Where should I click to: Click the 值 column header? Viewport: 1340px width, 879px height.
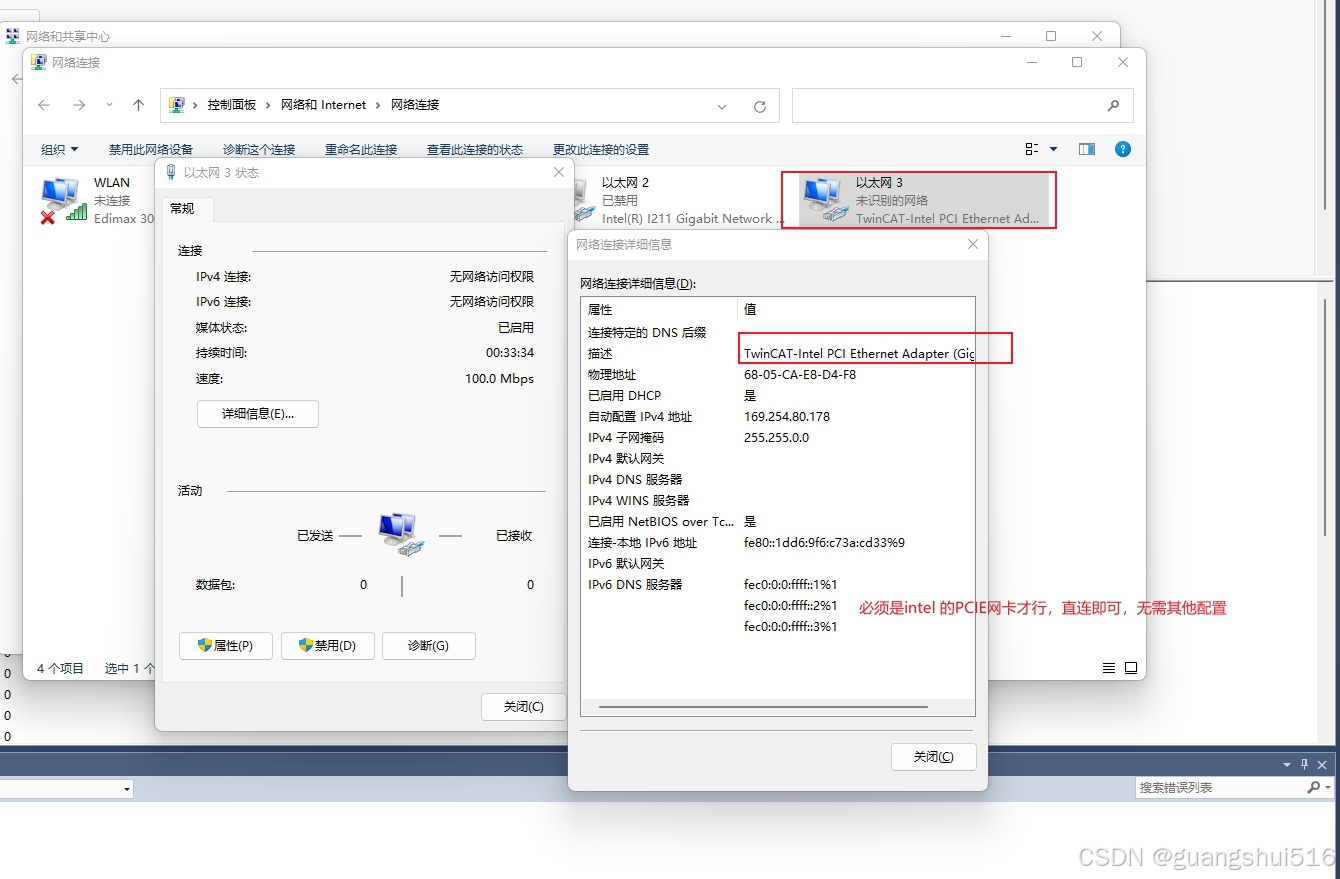[856, 309]
